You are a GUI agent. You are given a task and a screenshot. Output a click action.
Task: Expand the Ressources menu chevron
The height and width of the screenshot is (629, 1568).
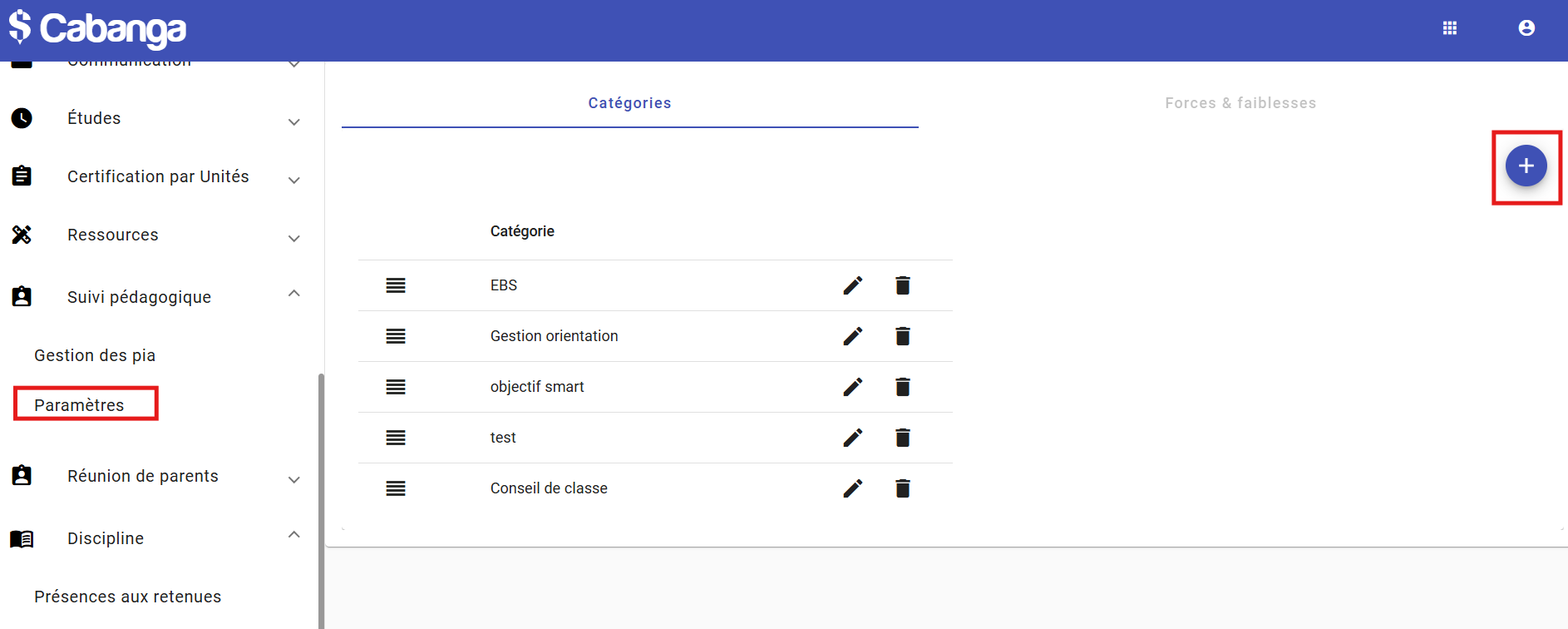click(294, 239)
